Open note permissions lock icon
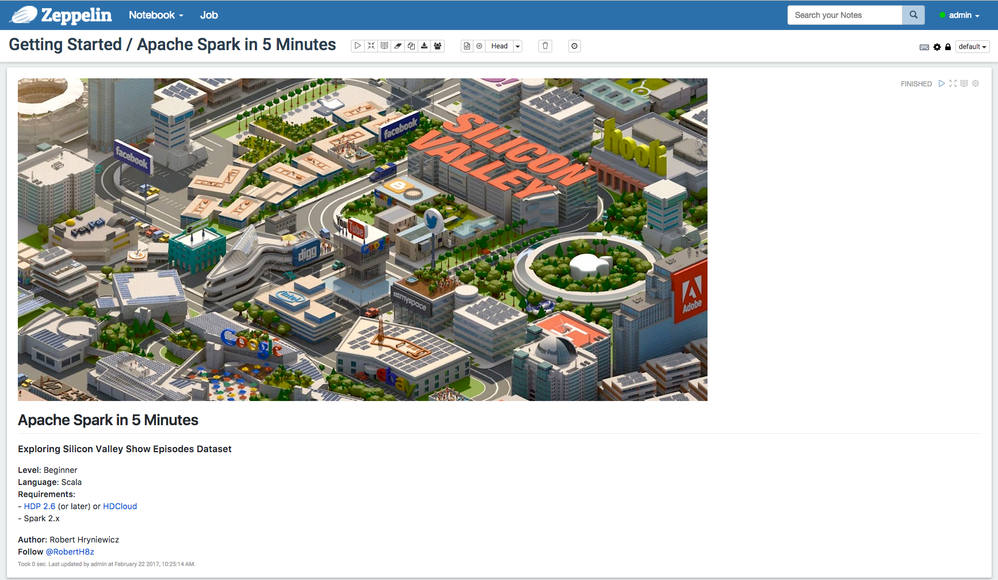Viewport: 998px width, 580px height. (x=948, y=47)
